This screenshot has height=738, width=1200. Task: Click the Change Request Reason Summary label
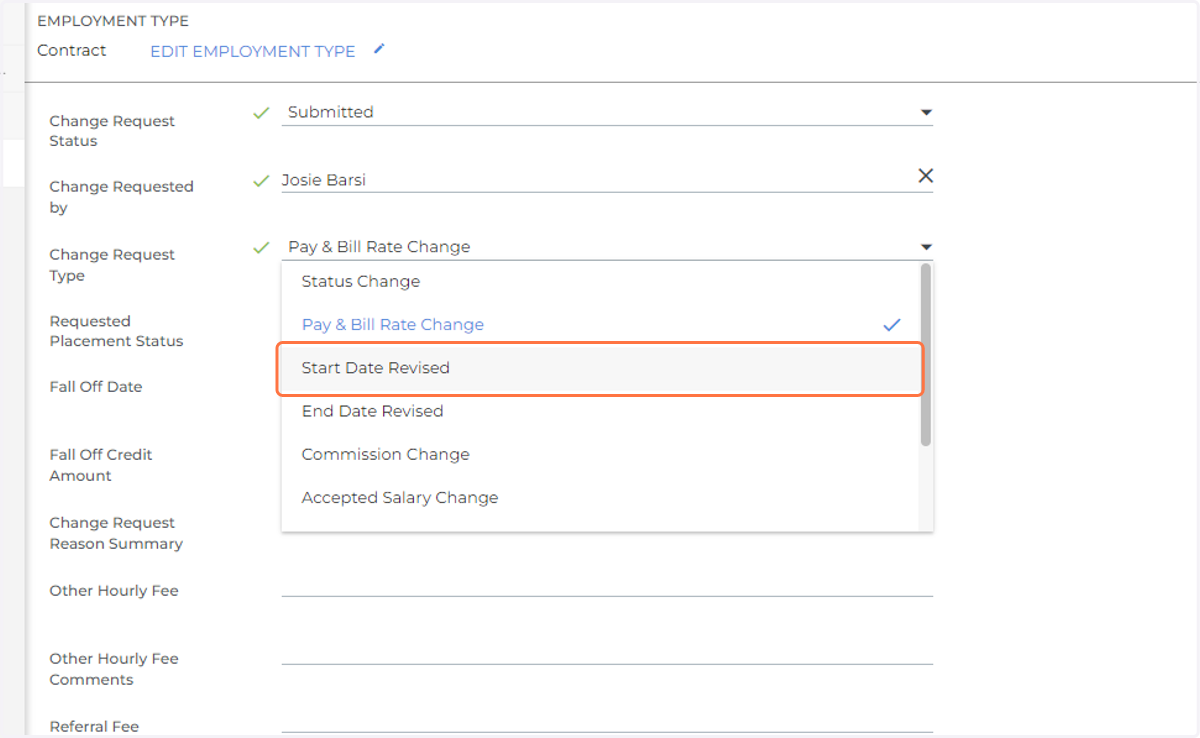point(116,533)
